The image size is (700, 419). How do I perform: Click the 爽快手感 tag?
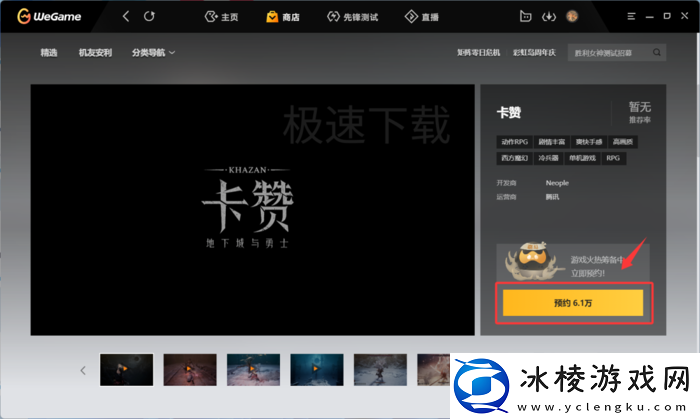click(588, 142)
